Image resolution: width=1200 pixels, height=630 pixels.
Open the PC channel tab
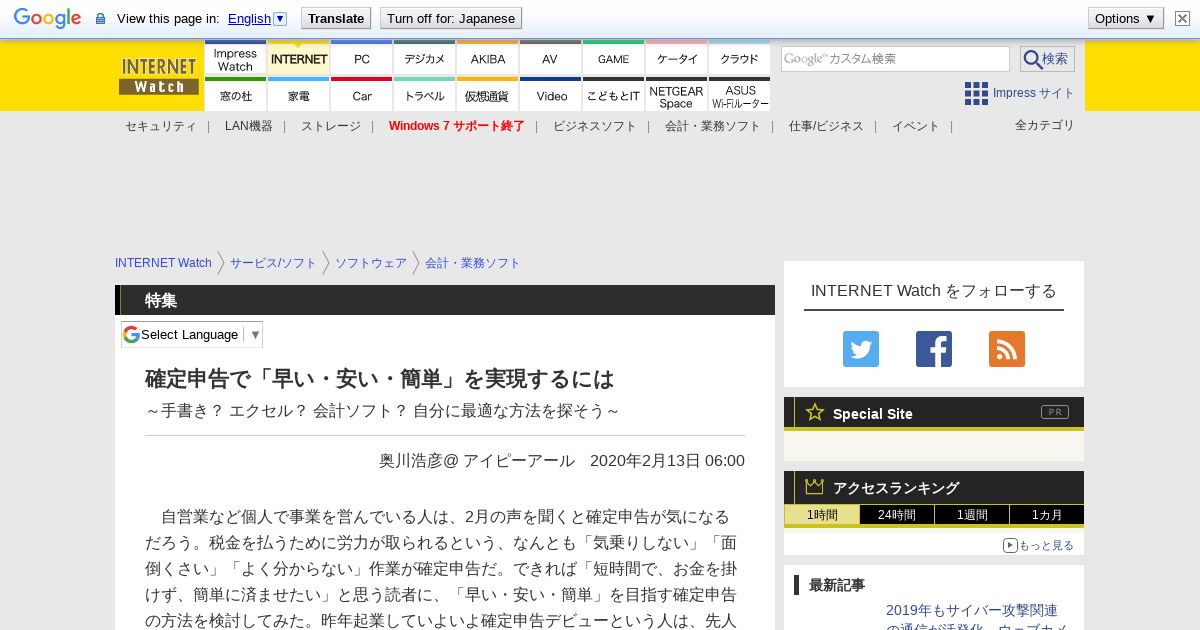(x=362, y=59)
